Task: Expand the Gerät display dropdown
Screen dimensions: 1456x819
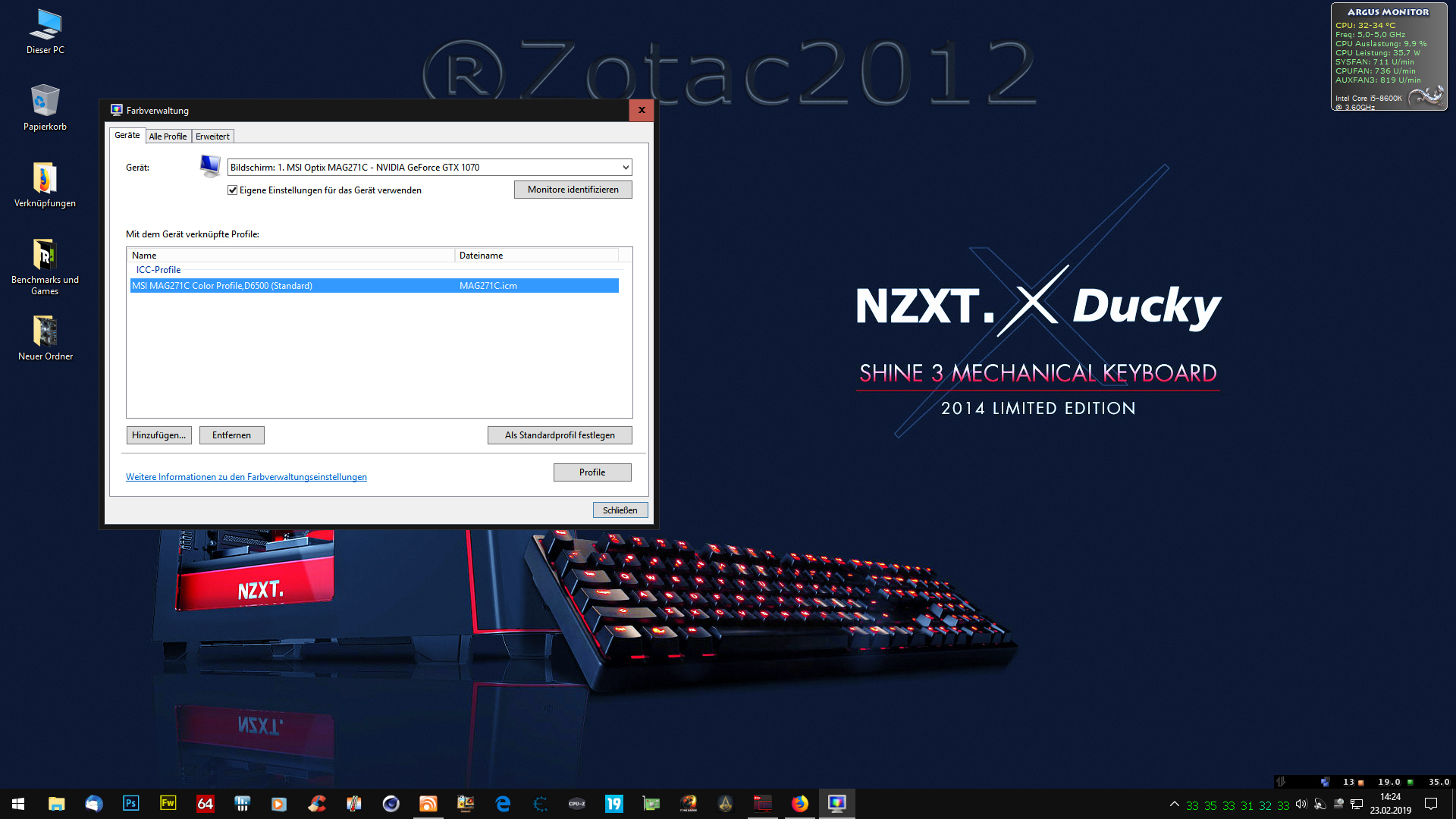Action: tap(626, 168)
